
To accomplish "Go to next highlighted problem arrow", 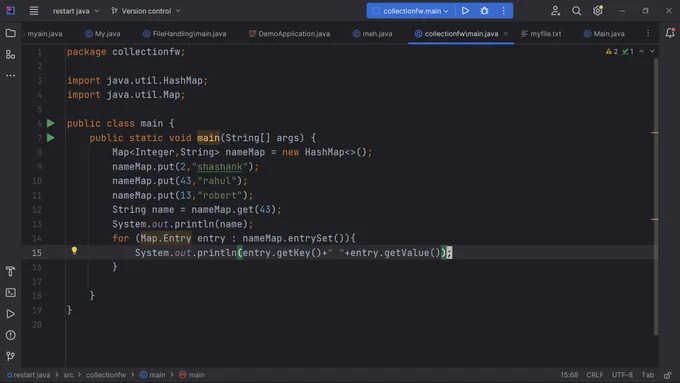I will click(x=652, y=52).
